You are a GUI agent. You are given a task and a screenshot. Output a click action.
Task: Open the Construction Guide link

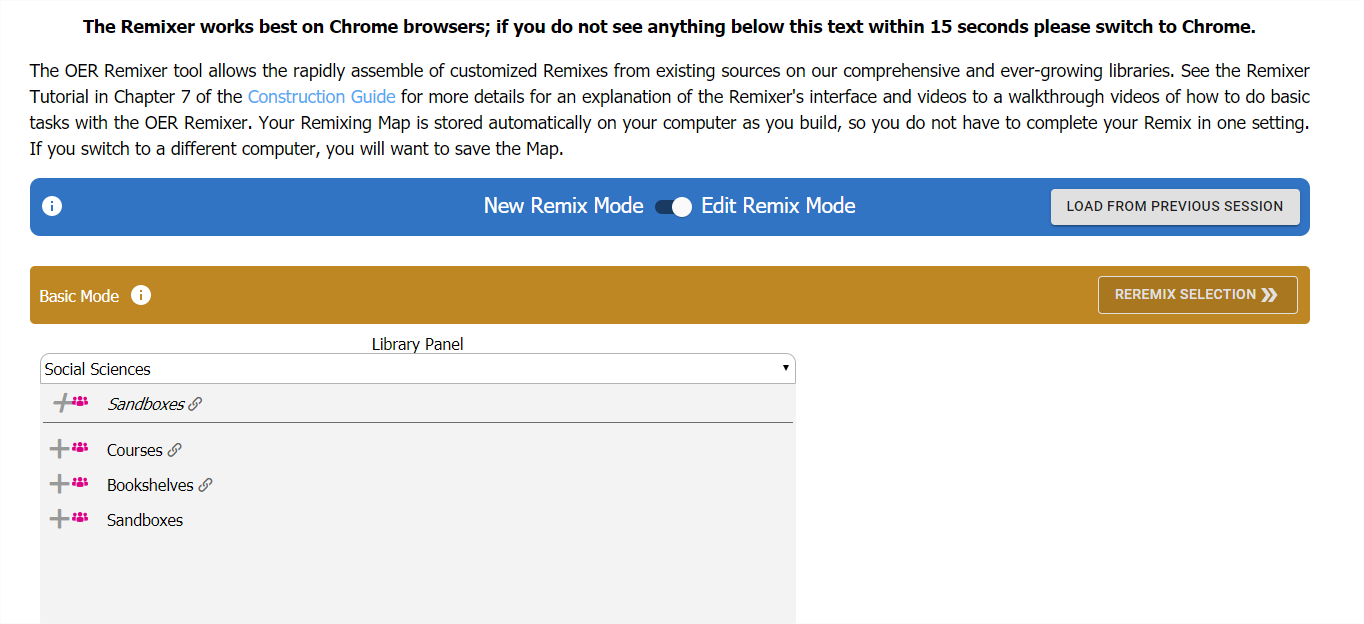(321, 97)
